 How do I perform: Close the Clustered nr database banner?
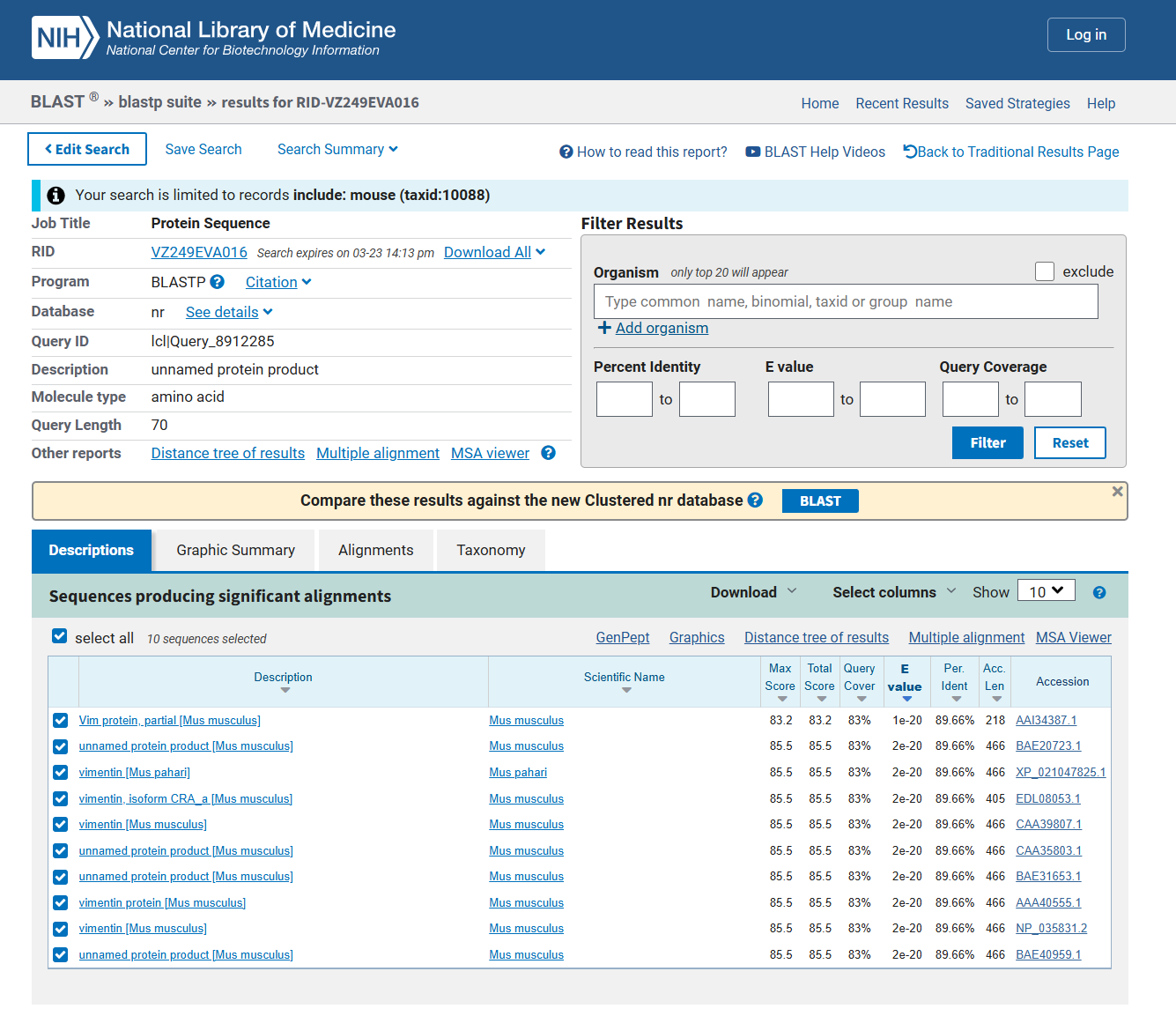1117,492
